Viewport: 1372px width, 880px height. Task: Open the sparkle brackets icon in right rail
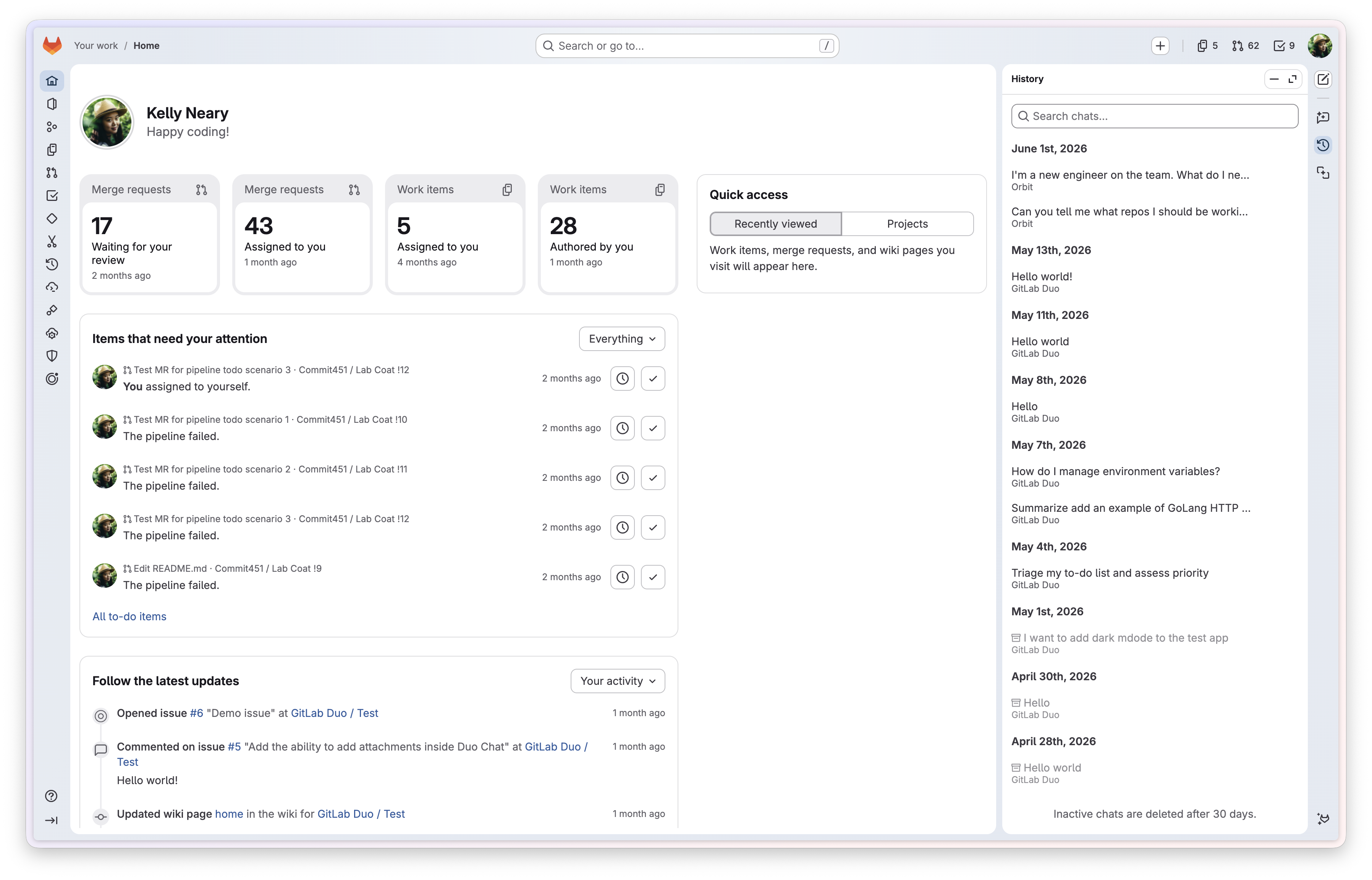(x=1323, y=173)
